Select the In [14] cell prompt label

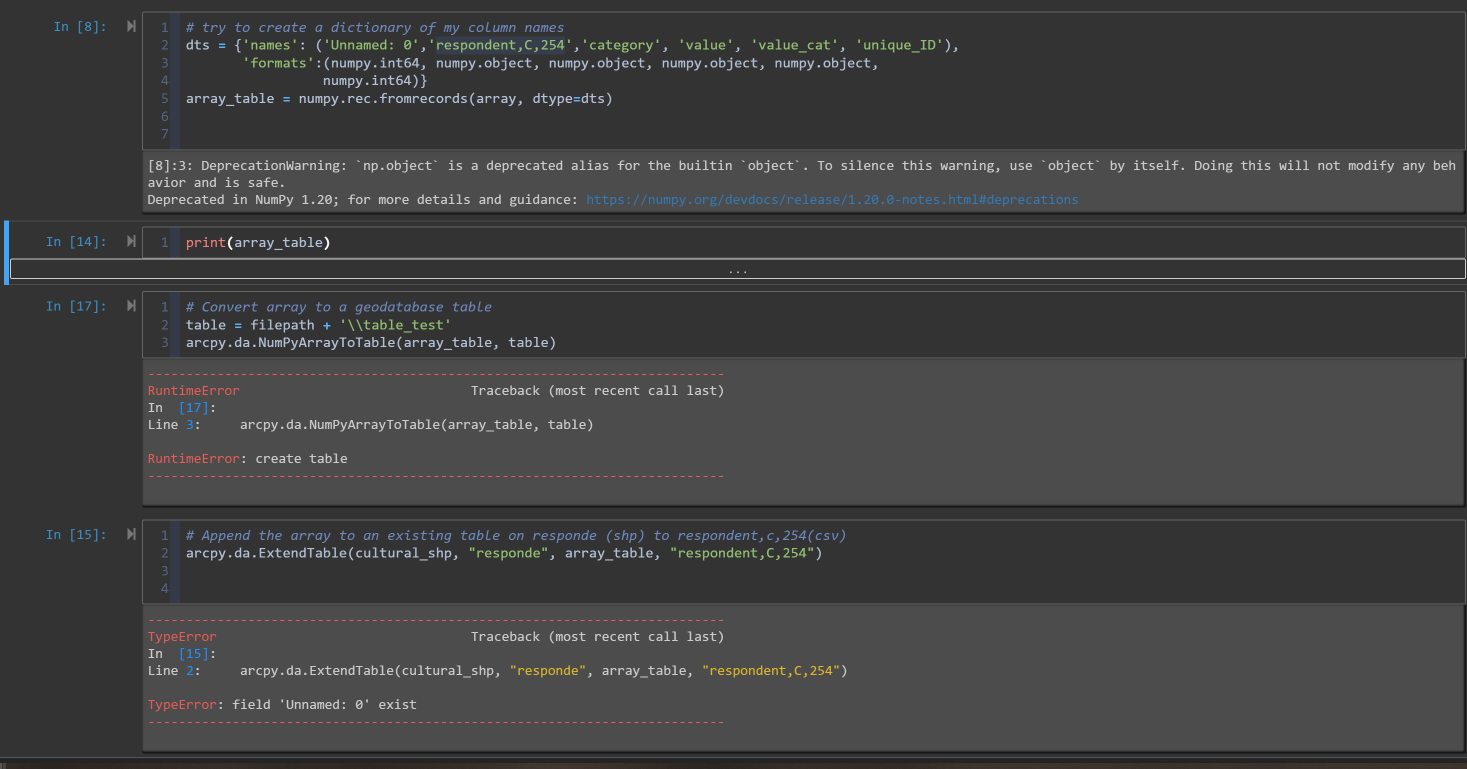coord(76,242)
